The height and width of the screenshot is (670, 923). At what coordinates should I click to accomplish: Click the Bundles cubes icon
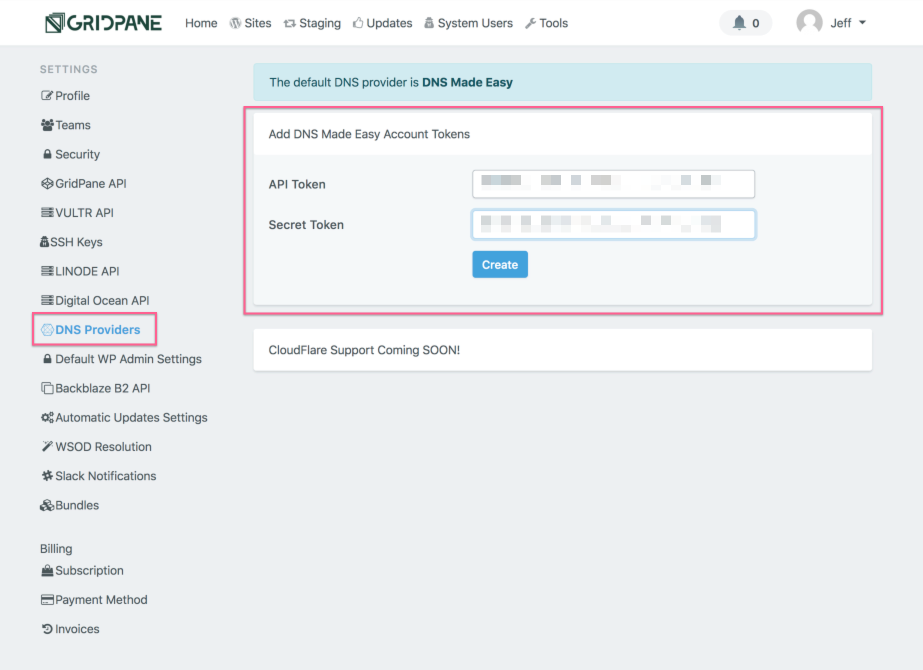47,505
